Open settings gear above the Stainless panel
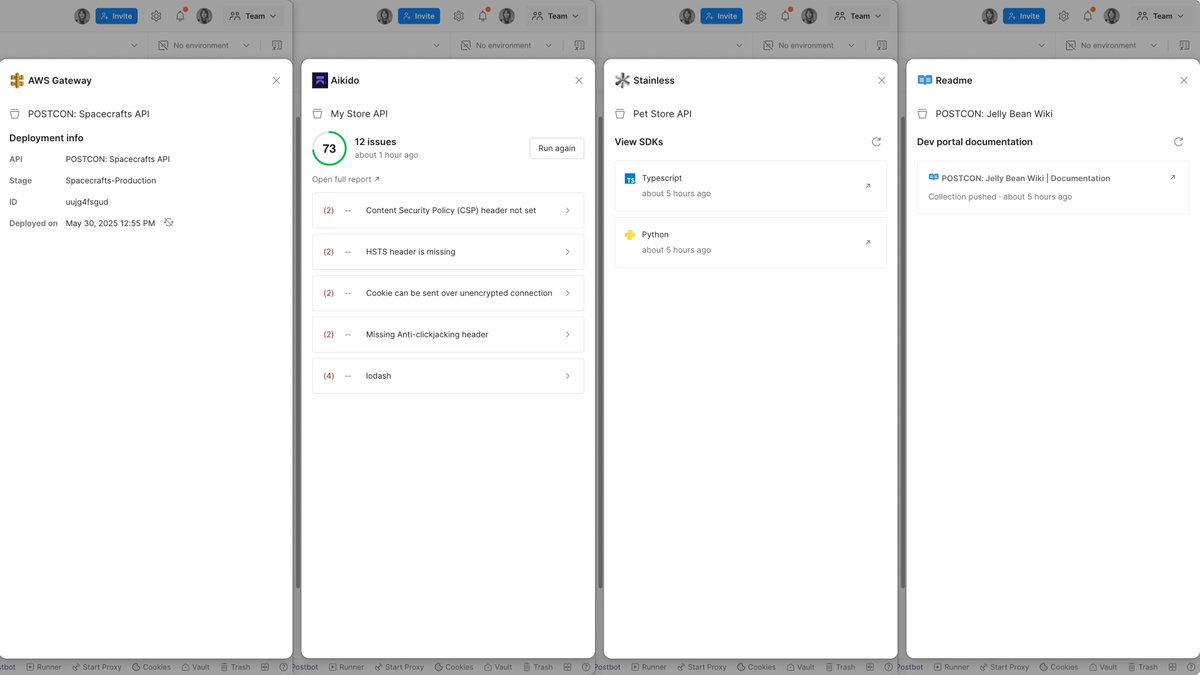The image size is (1200, 675). pos(761,16)
